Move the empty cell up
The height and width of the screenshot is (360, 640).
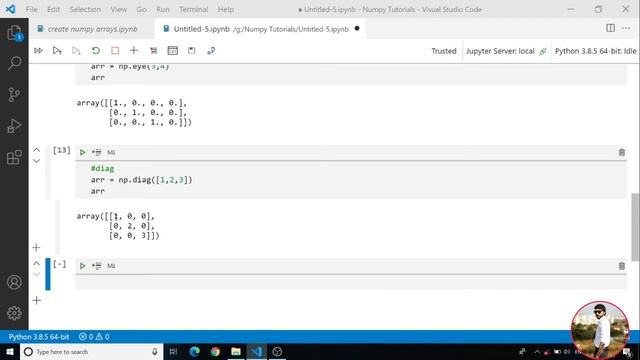[x=36, y=263]
